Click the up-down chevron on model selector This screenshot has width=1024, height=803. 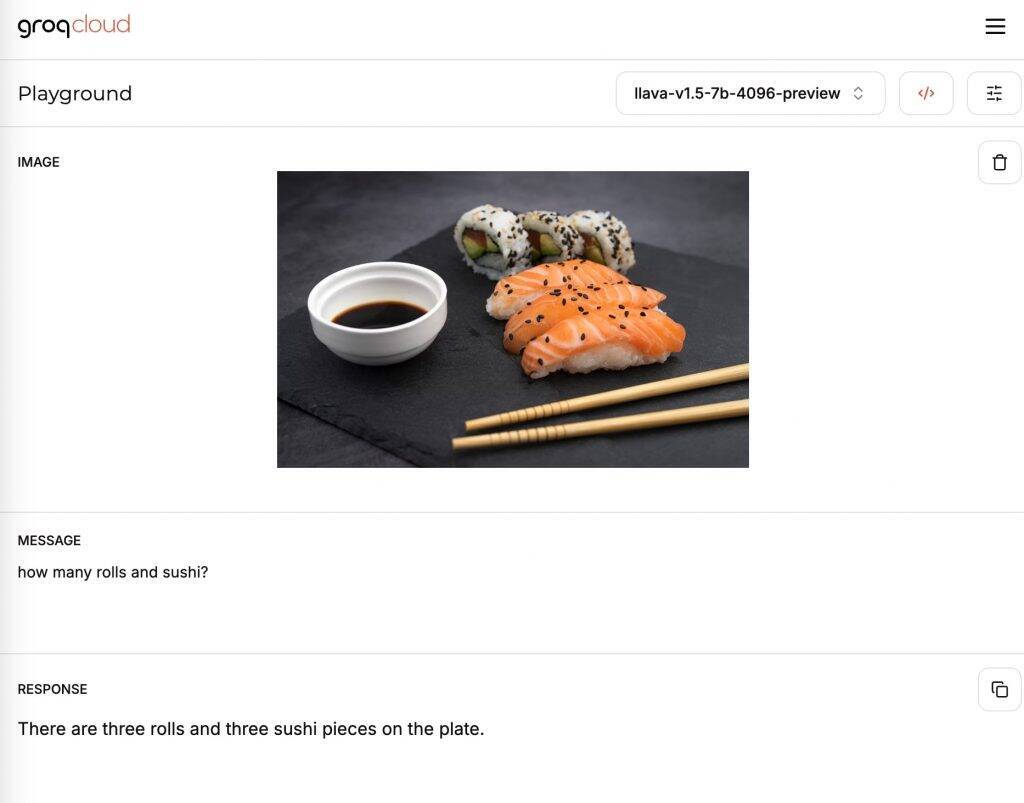click(x=858, y=93)
